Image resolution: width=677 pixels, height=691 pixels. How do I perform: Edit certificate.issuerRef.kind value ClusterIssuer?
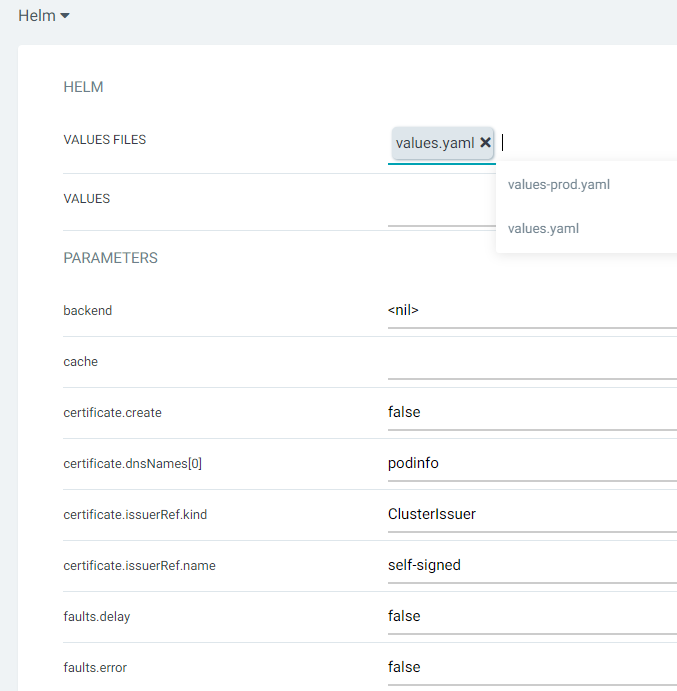[532, 514]
